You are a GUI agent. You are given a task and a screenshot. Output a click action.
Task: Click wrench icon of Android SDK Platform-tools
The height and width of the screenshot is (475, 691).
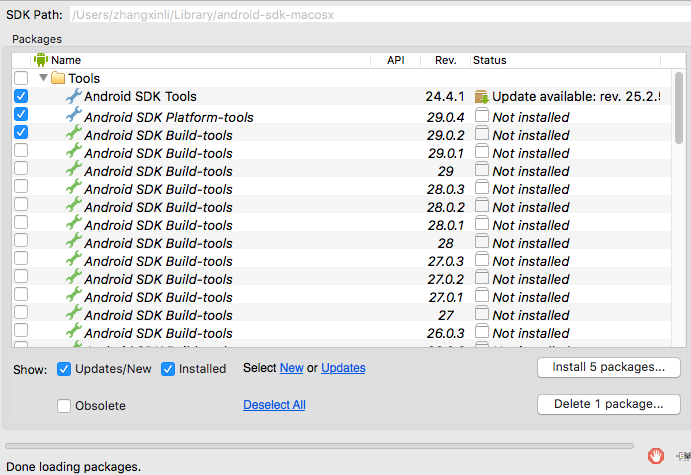click(x=73, y=116)
